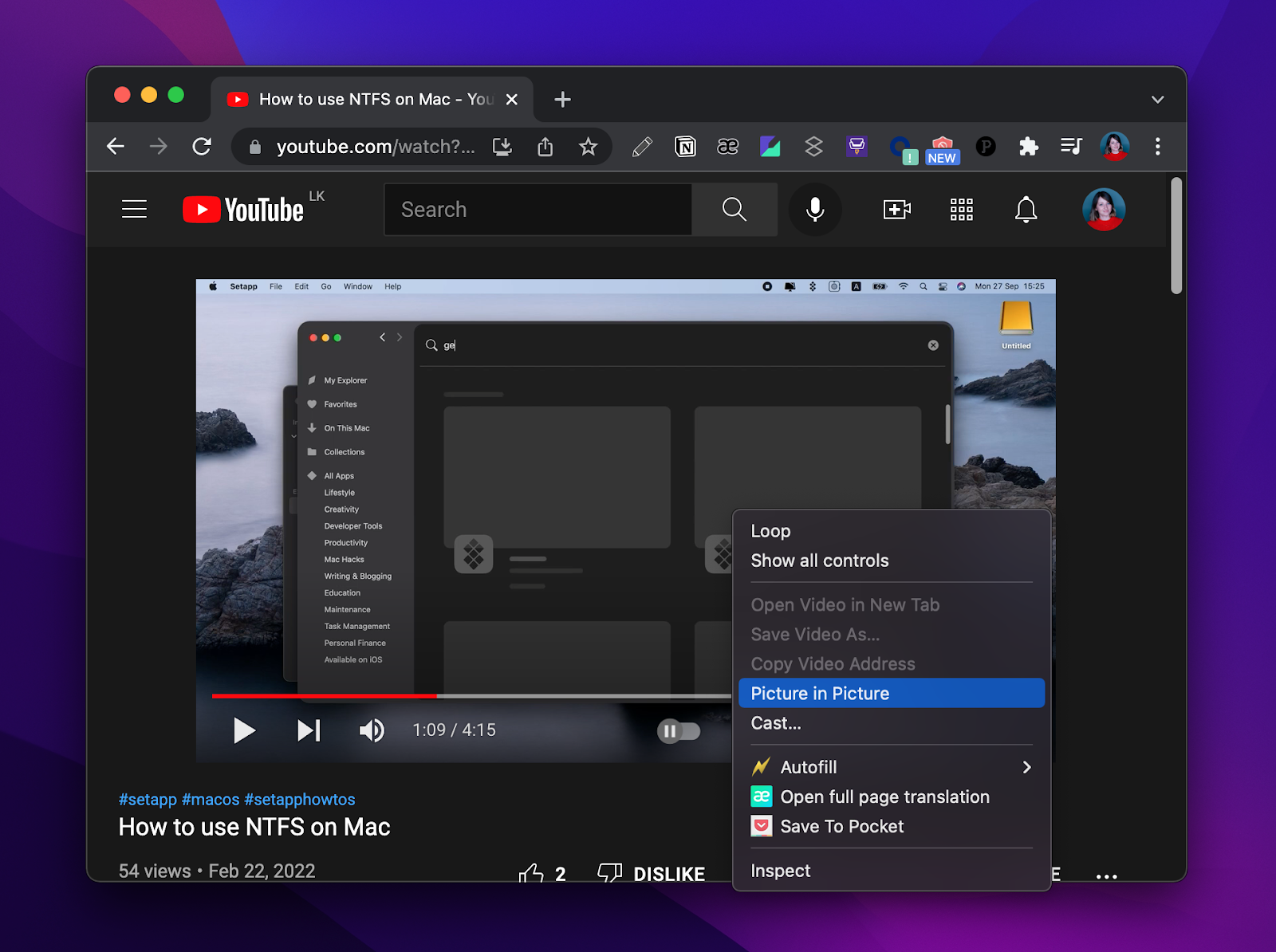Open the pencil extension icon
1276x952 pixels.
[642, 147]
